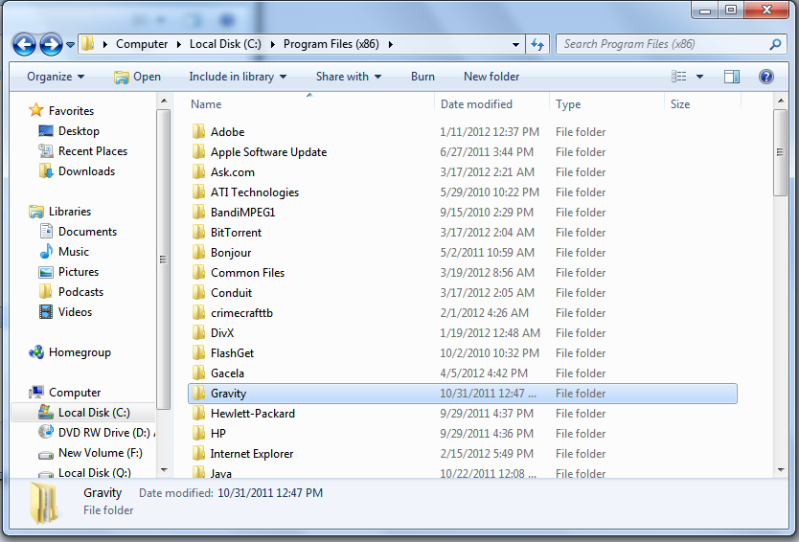Toggle the preview pane button
This screenshot has height=542, width=799.
click(x=732, y=76)
